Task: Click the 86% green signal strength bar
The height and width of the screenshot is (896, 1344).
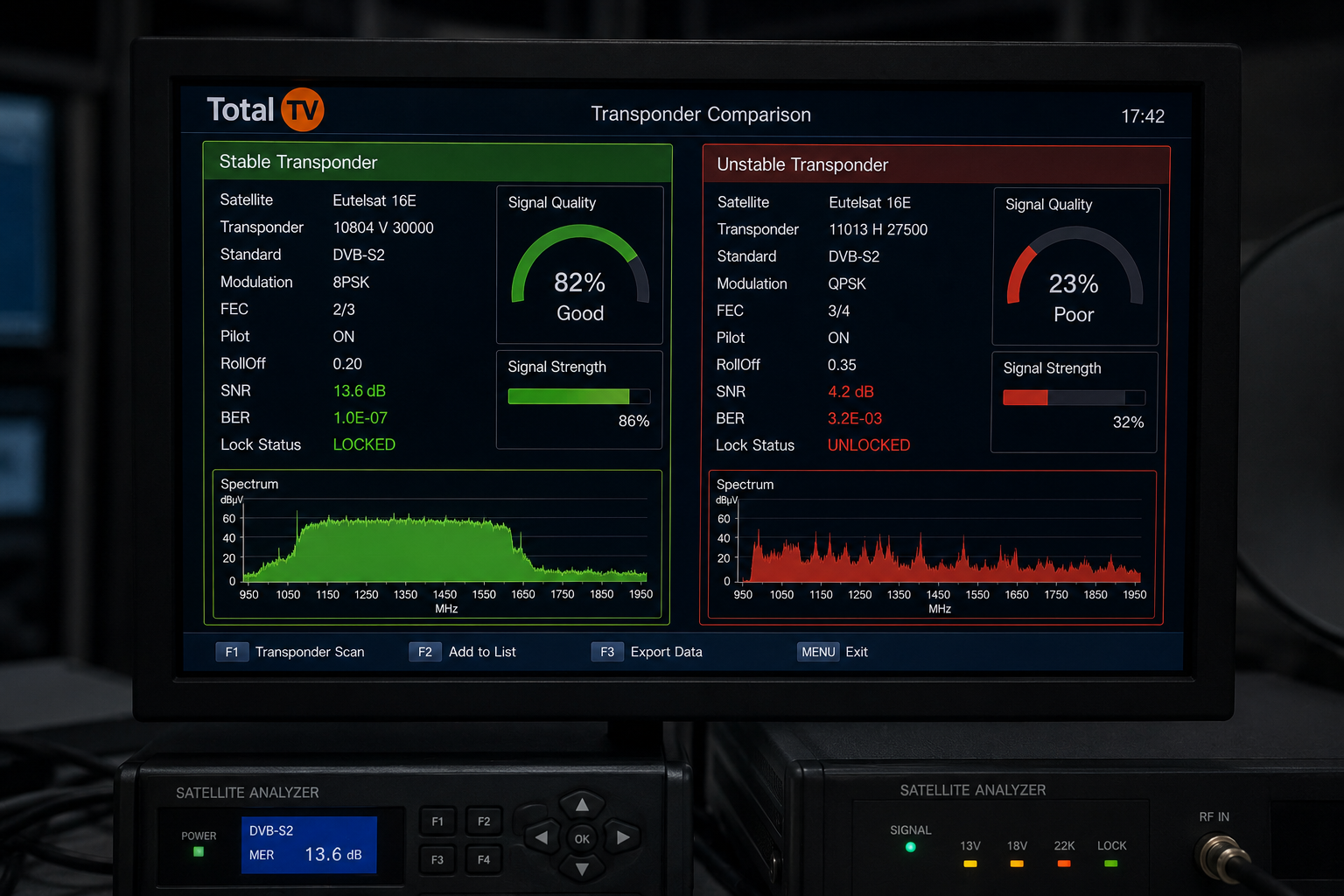Action: [x=579, y=396]
